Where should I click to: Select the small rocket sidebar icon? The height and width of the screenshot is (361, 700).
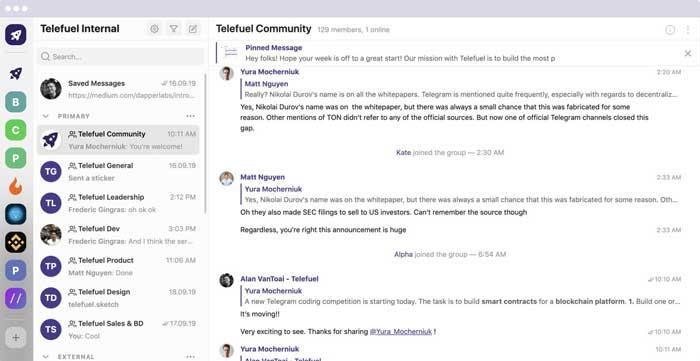point(16,74)
